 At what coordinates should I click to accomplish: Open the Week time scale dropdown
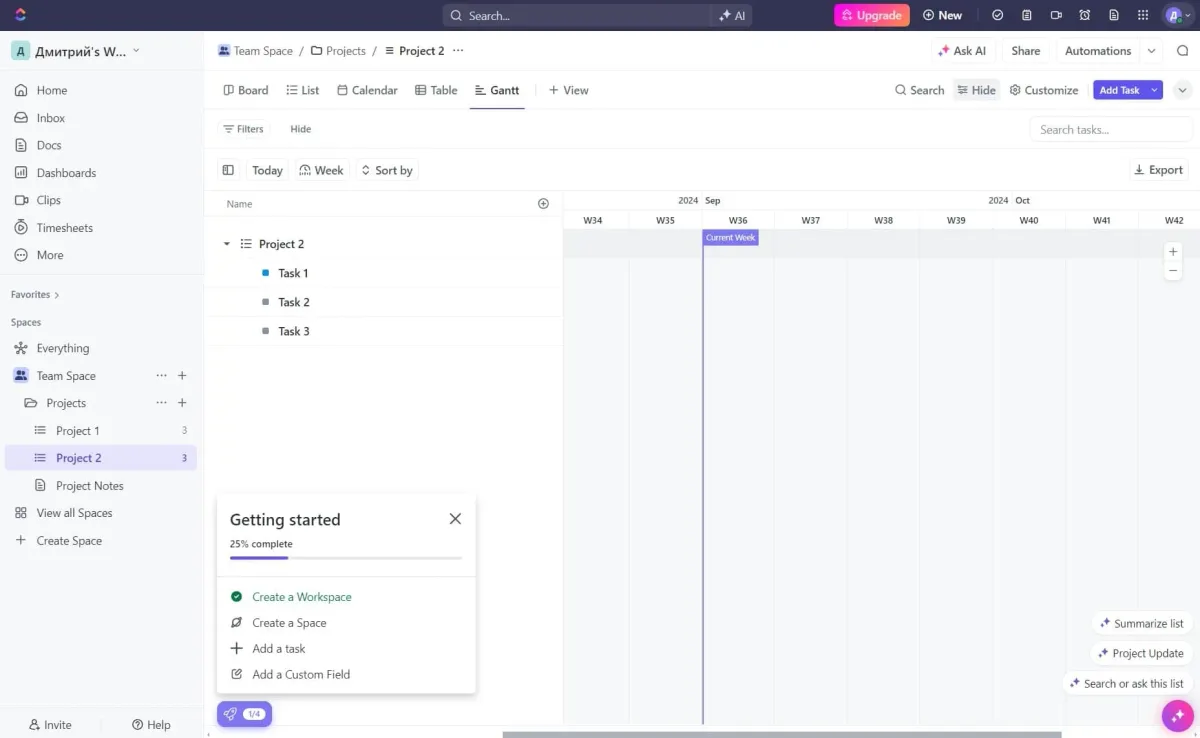[x=320, y=170]
